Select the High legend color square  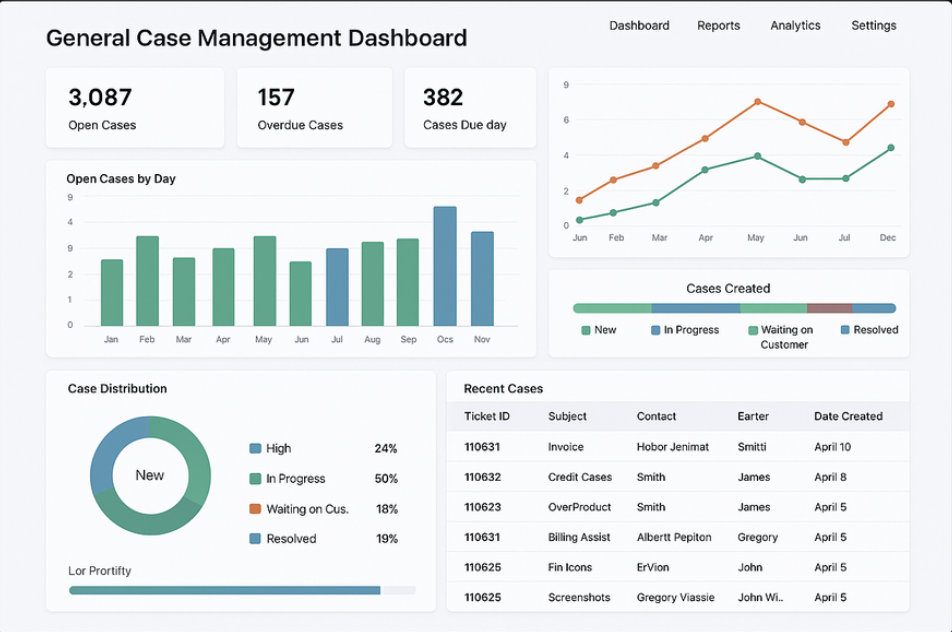coord(255,449)
